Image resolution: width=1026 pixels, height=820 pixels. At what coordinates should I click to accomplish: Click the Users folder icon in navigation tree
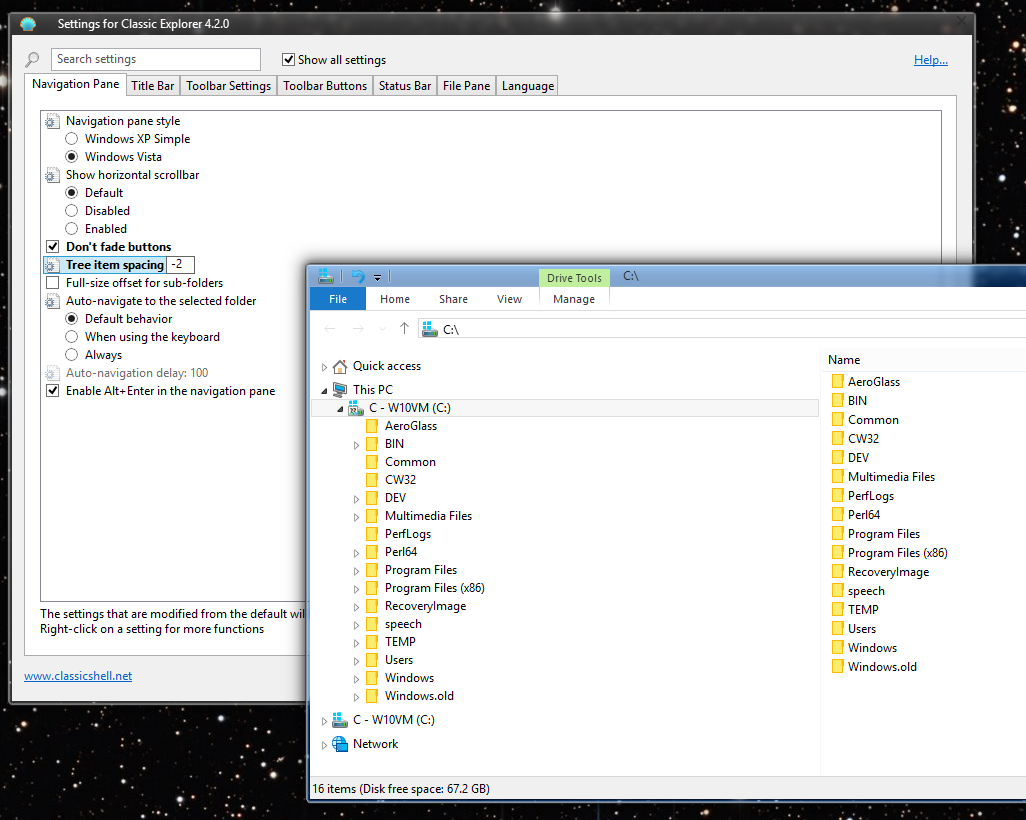[372, 660]
